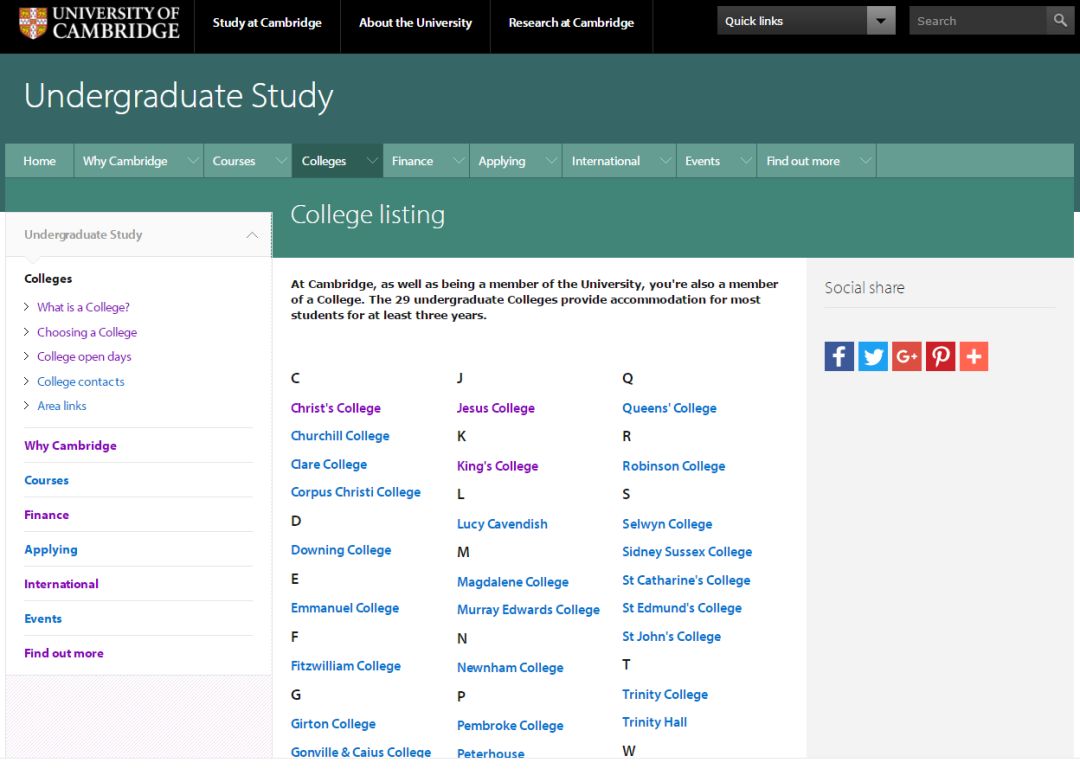Open the Downing College link

pyautogui.click(x=341, y=550)
